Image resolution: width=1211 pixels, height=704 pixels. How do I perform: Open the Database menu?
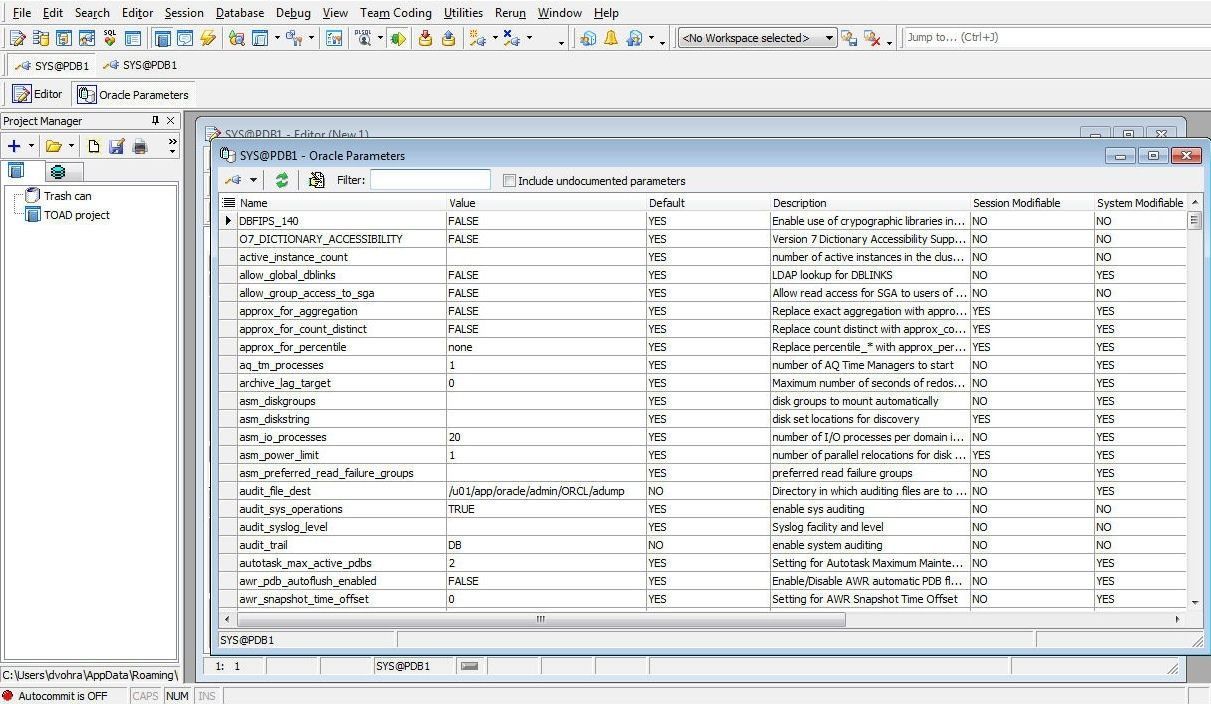tap(240, 13)
